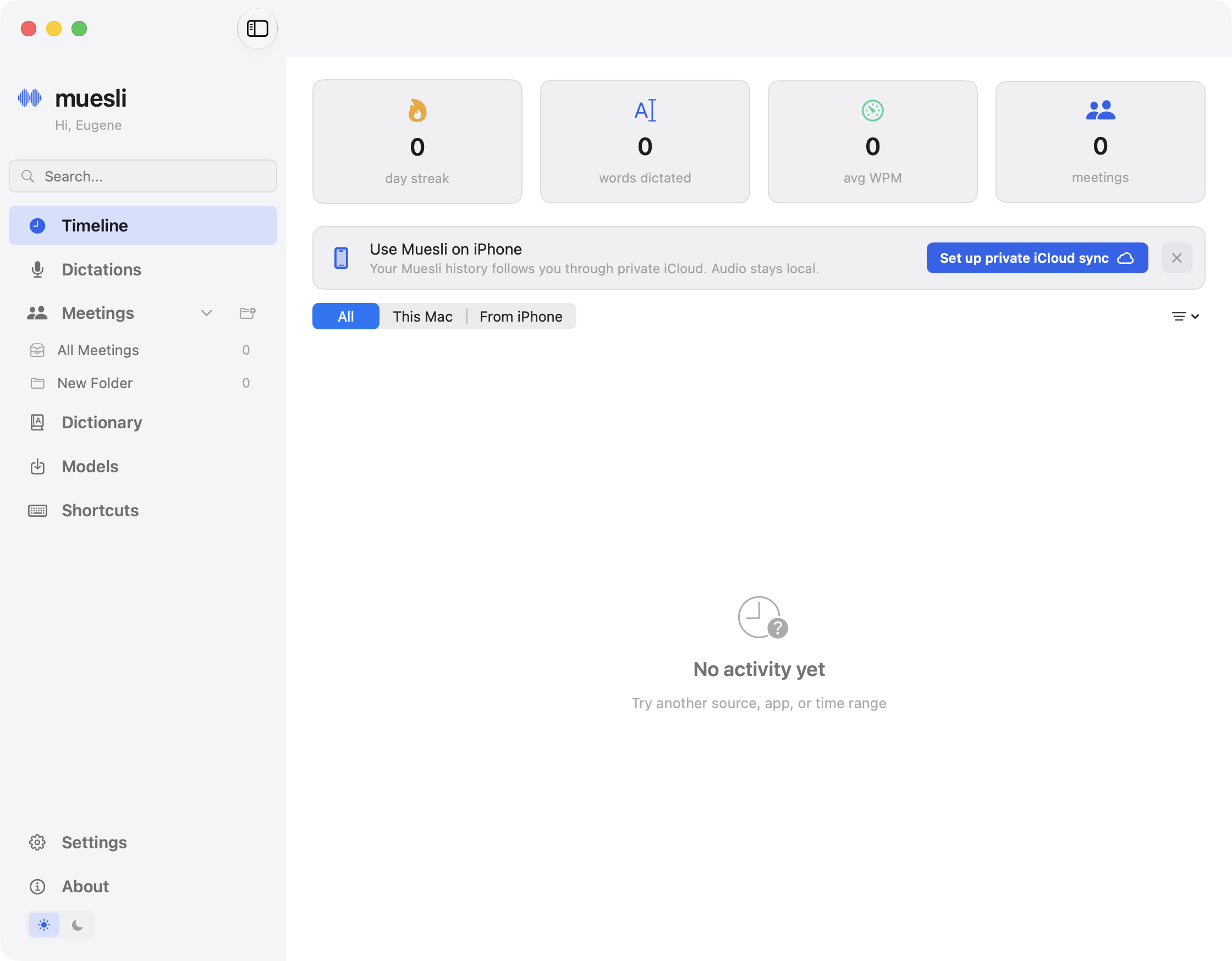The height and width of the screenshot is (961, 1232).
Task: Click the Shortcuts keyboard icon
Action: 37,510
